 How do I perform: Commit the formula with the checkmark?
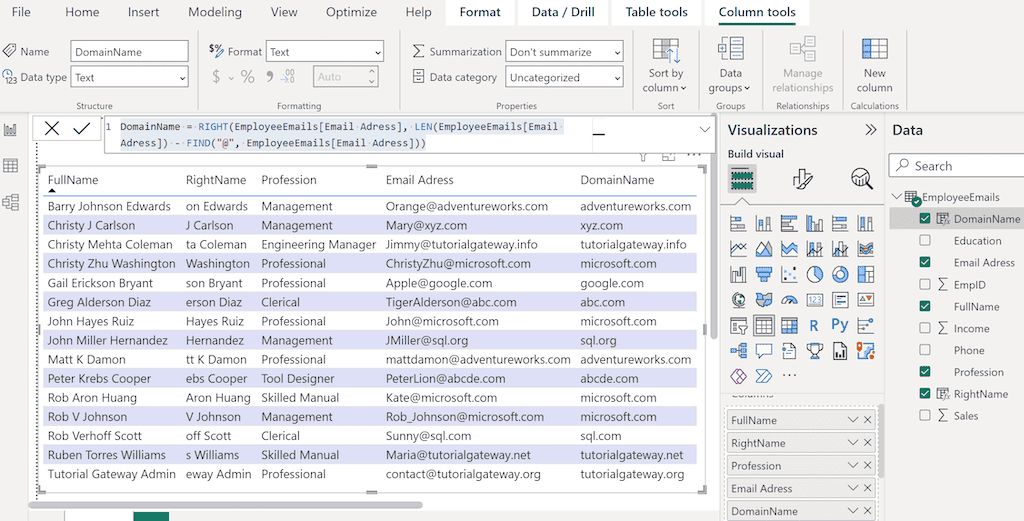[82, 129]
